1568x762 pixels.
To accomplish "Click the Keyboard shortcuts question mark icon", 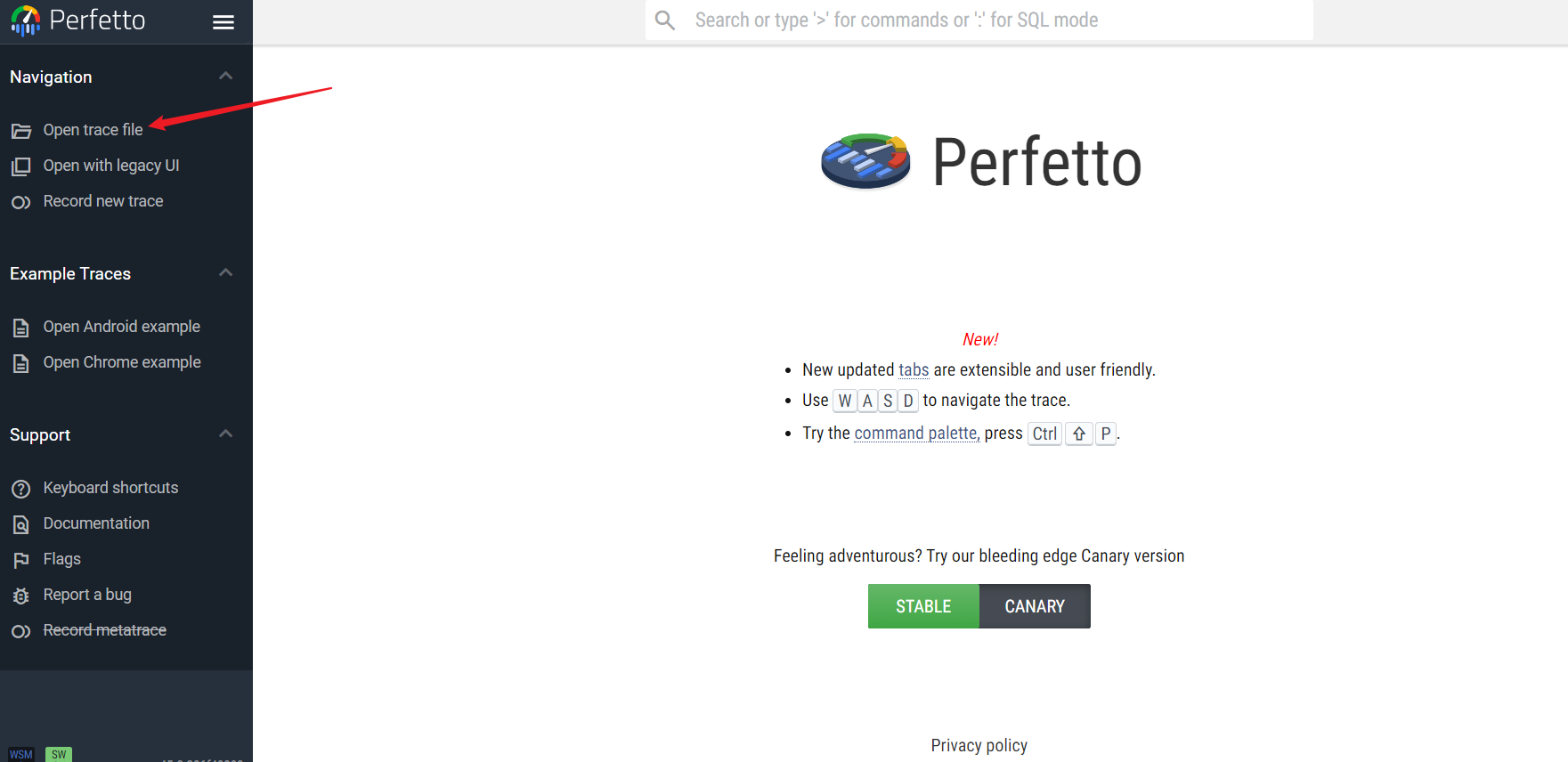I will click(21, 489).
